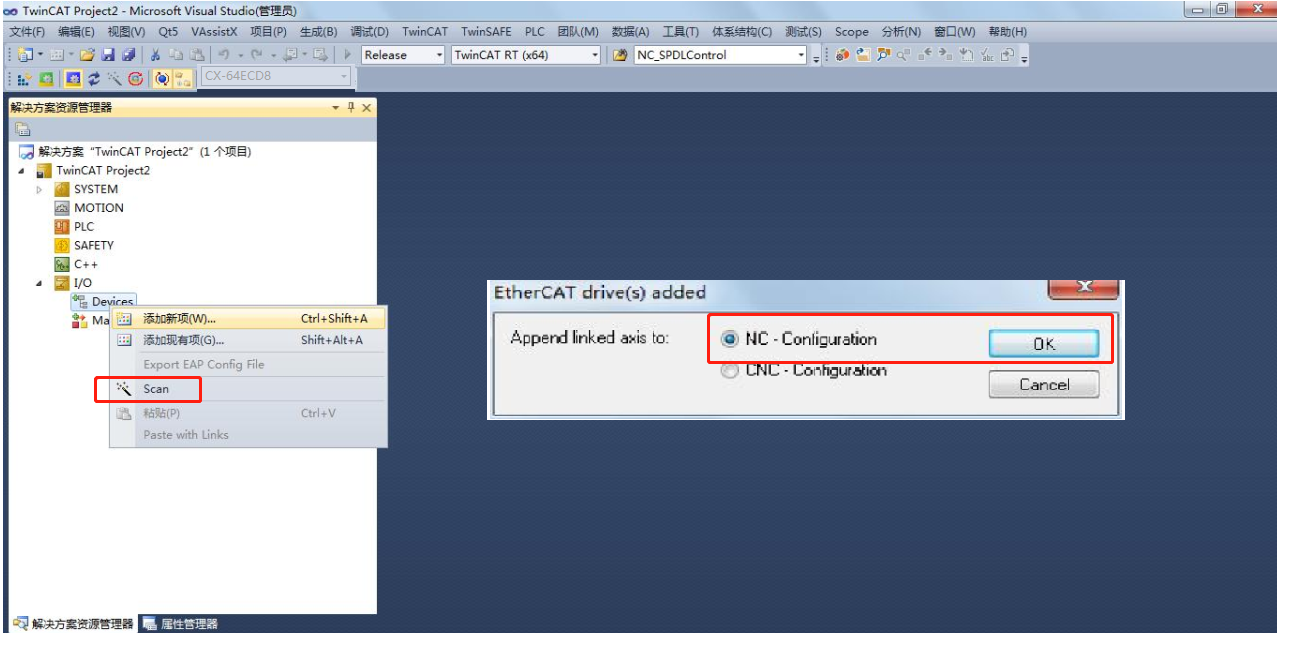Click the Scan magic wand toolbar icon
This screenshot has height=646, width=1299.
114,79
